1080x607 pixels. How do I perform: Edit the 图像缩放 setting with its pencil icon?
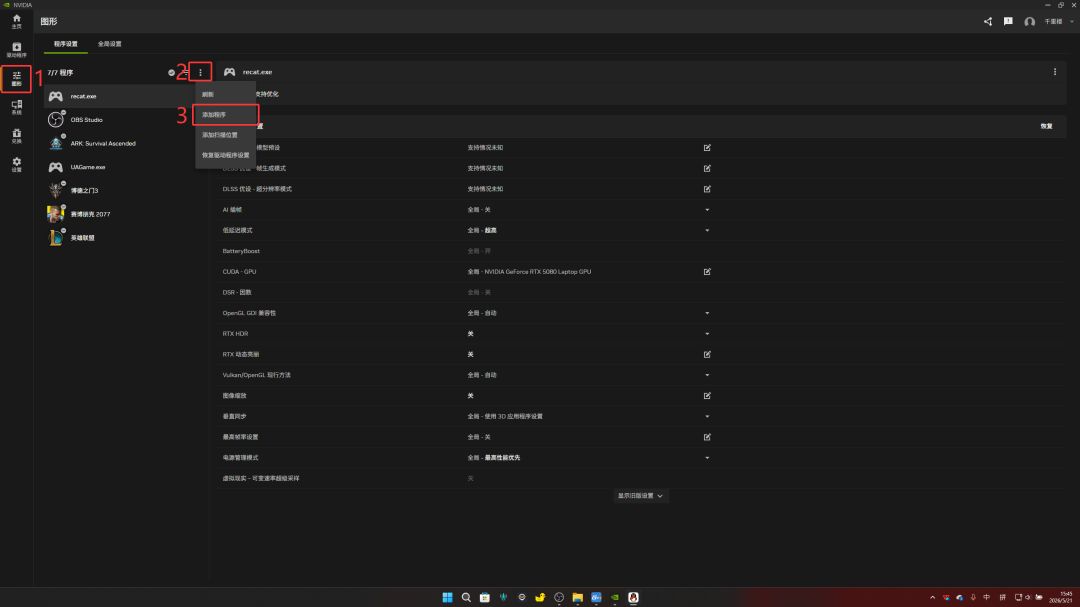pyautogui.click(x=707, y=395)
